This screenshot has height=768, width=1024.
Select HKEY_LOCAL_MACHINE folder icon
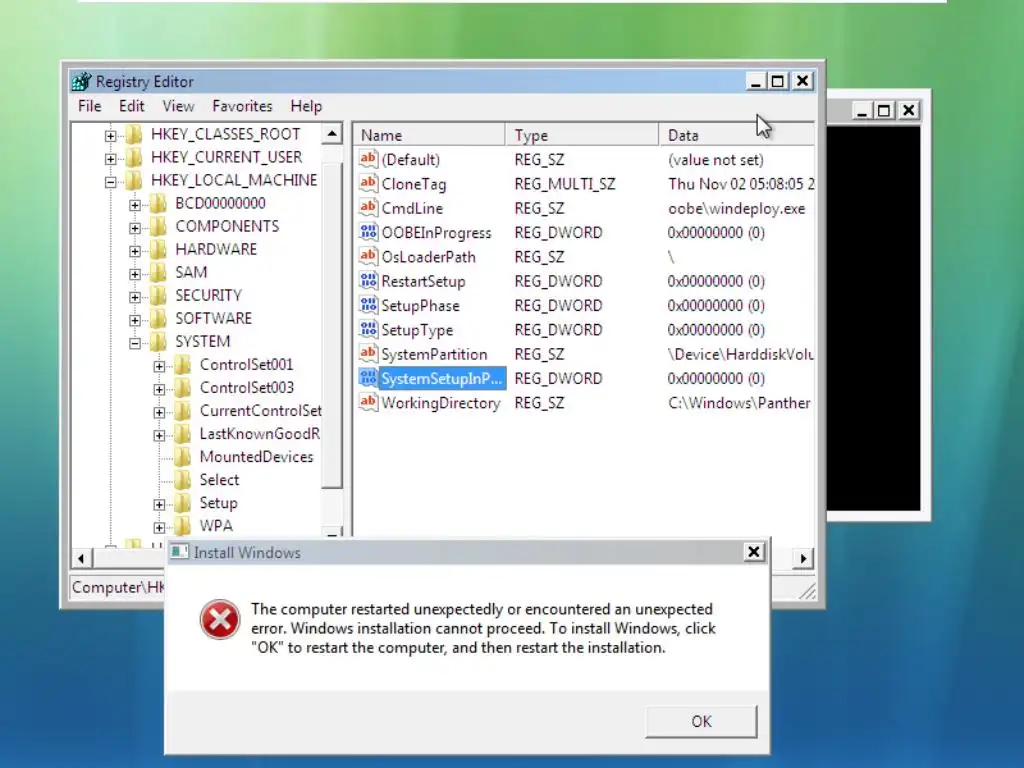133,180
